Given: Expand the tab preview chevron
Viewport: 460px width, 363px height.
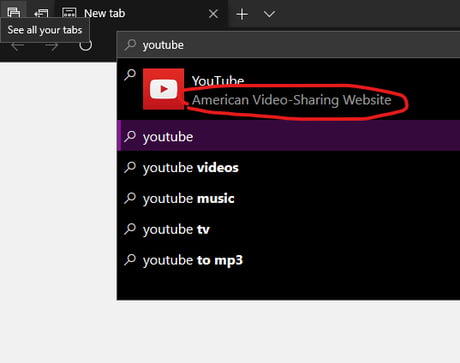Looking at the screenshot, I should tap(269, 14).
